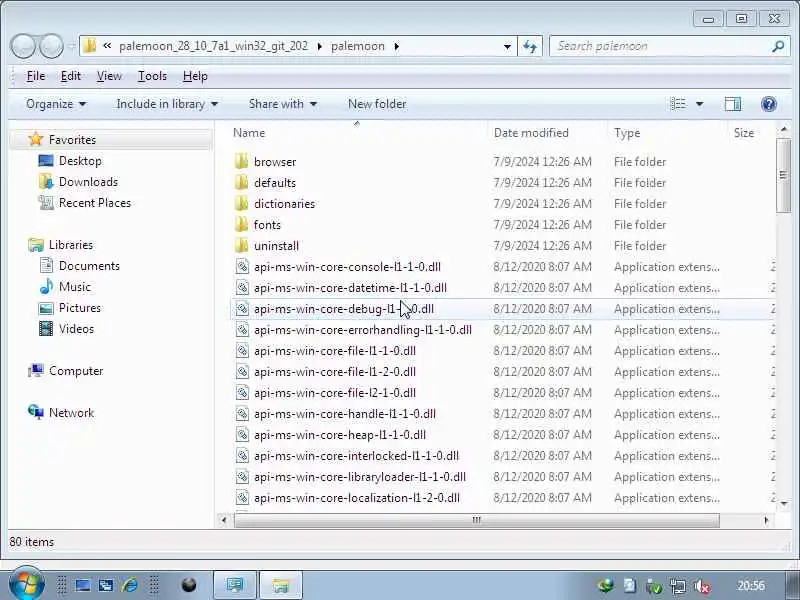Click the Recent Places icon
Image resolution: width=800 pixels, height=600 pixels.
pyautogui.click(x=46, y=203)
